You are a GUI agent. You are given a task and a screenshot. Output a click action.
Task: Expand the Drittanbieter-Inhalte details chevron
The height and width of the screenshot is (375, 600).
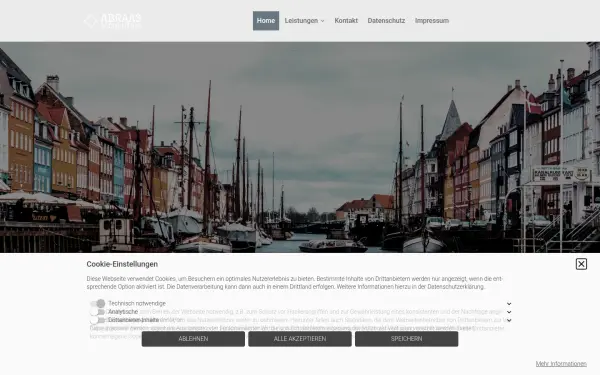pos(509,320)
